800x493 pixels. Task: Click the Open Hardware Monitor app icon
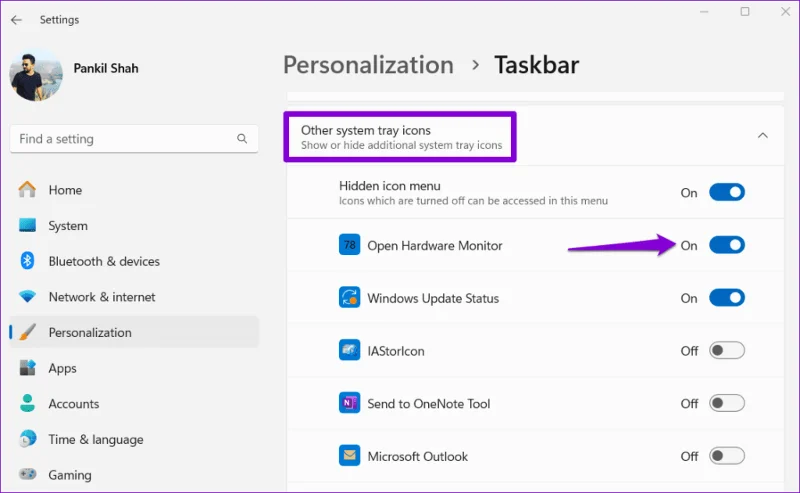coord(349,245)
